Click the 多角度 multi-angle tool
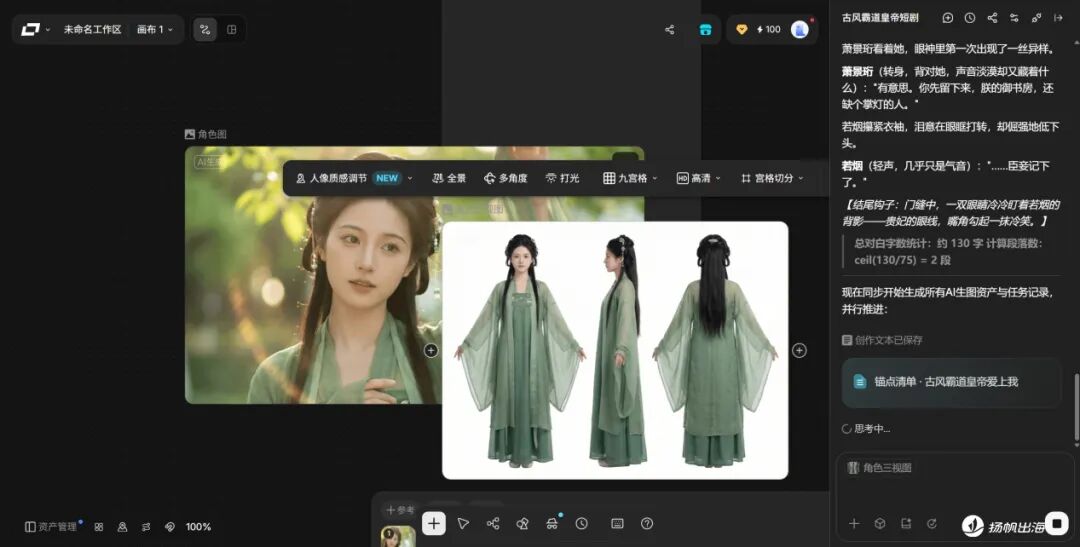Screen dimensions: 1080x547 coord(506,178)
